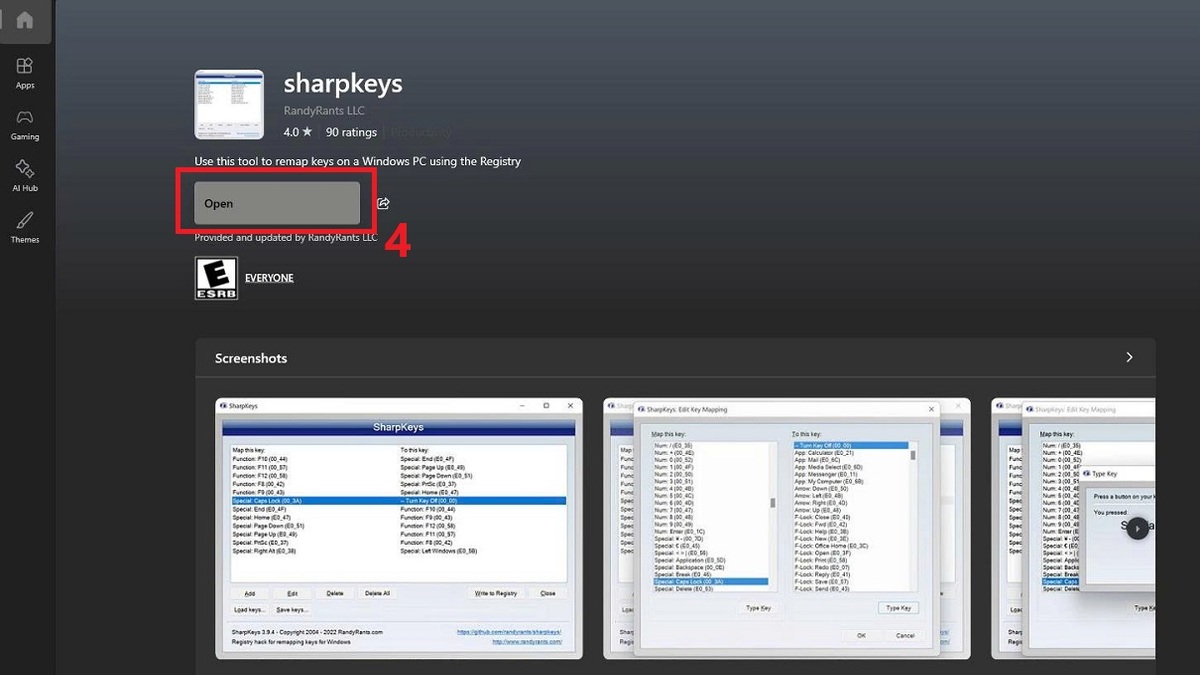Click the sharpkeys app logo image
The height and width of the screenshot is (675, 1200).
click(x=229, y=105)
